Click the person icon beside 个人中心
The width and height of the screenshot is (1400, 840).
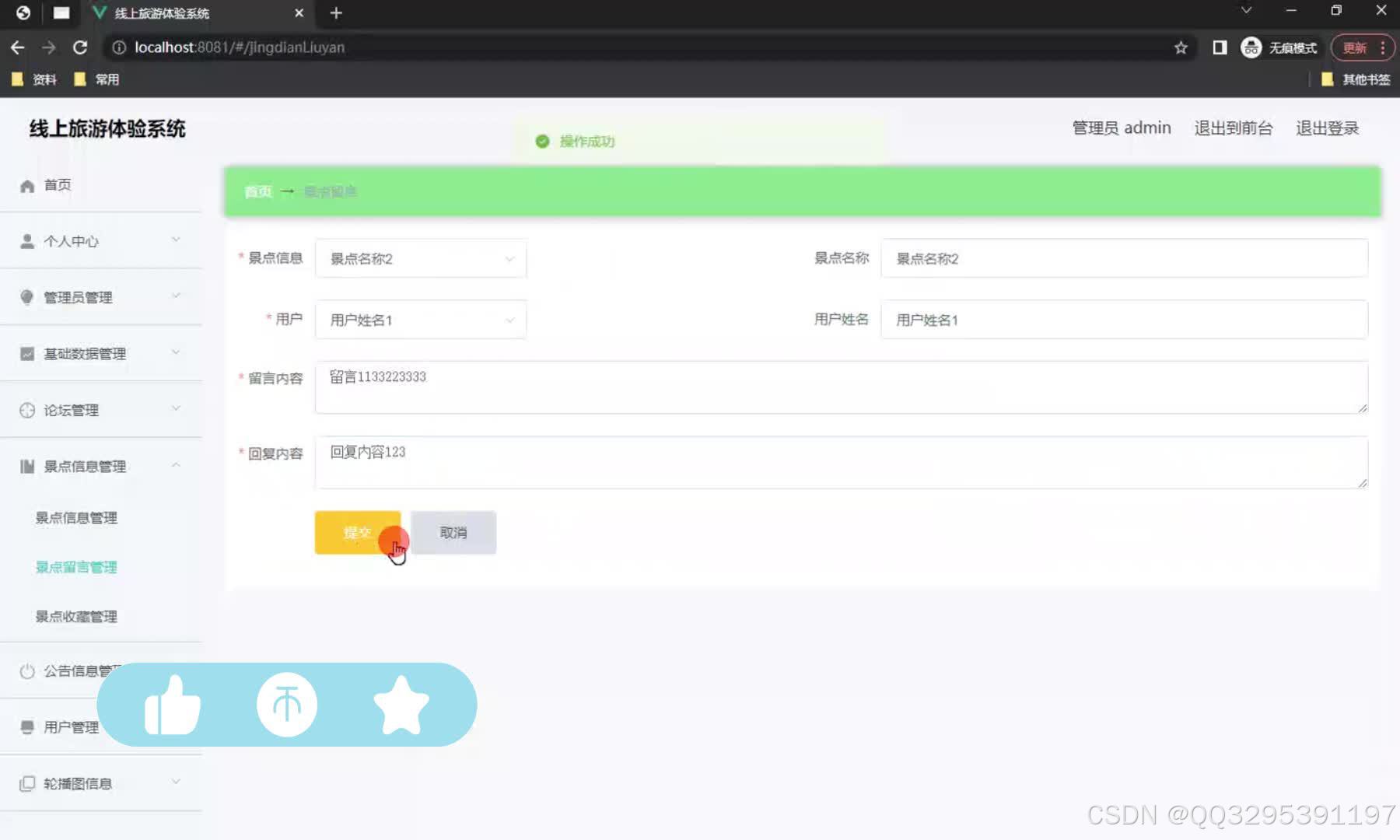tap(27, 241)
